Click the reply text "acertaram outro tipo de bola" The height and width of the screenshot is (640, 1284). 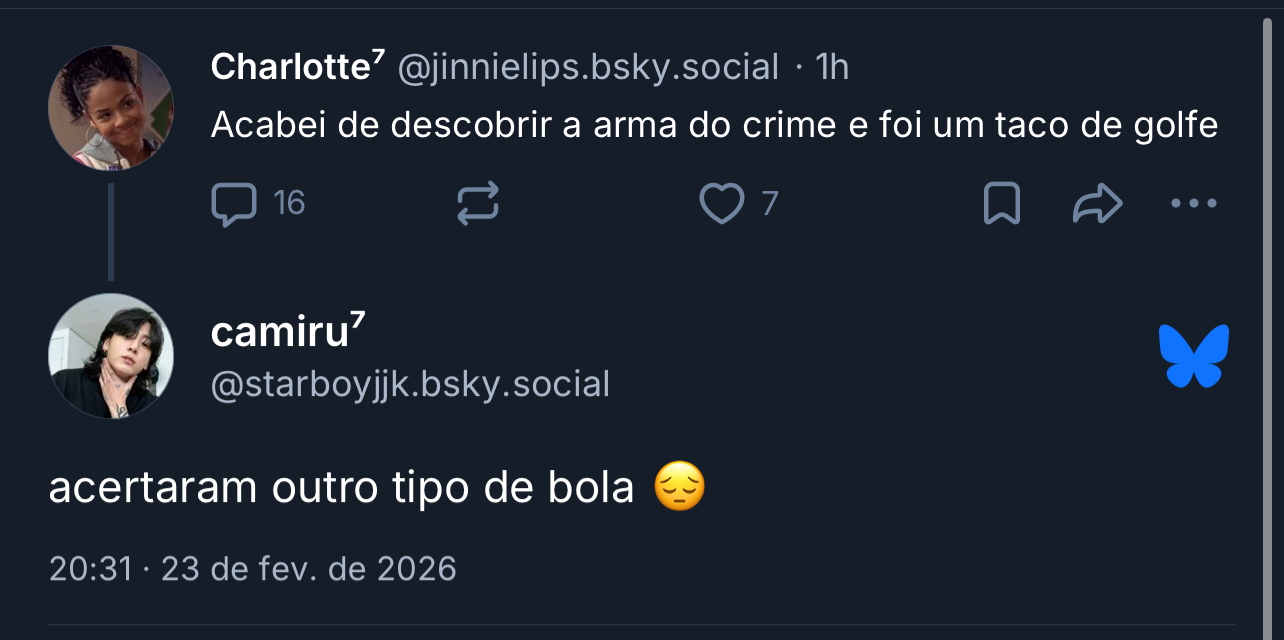point(341,488)
